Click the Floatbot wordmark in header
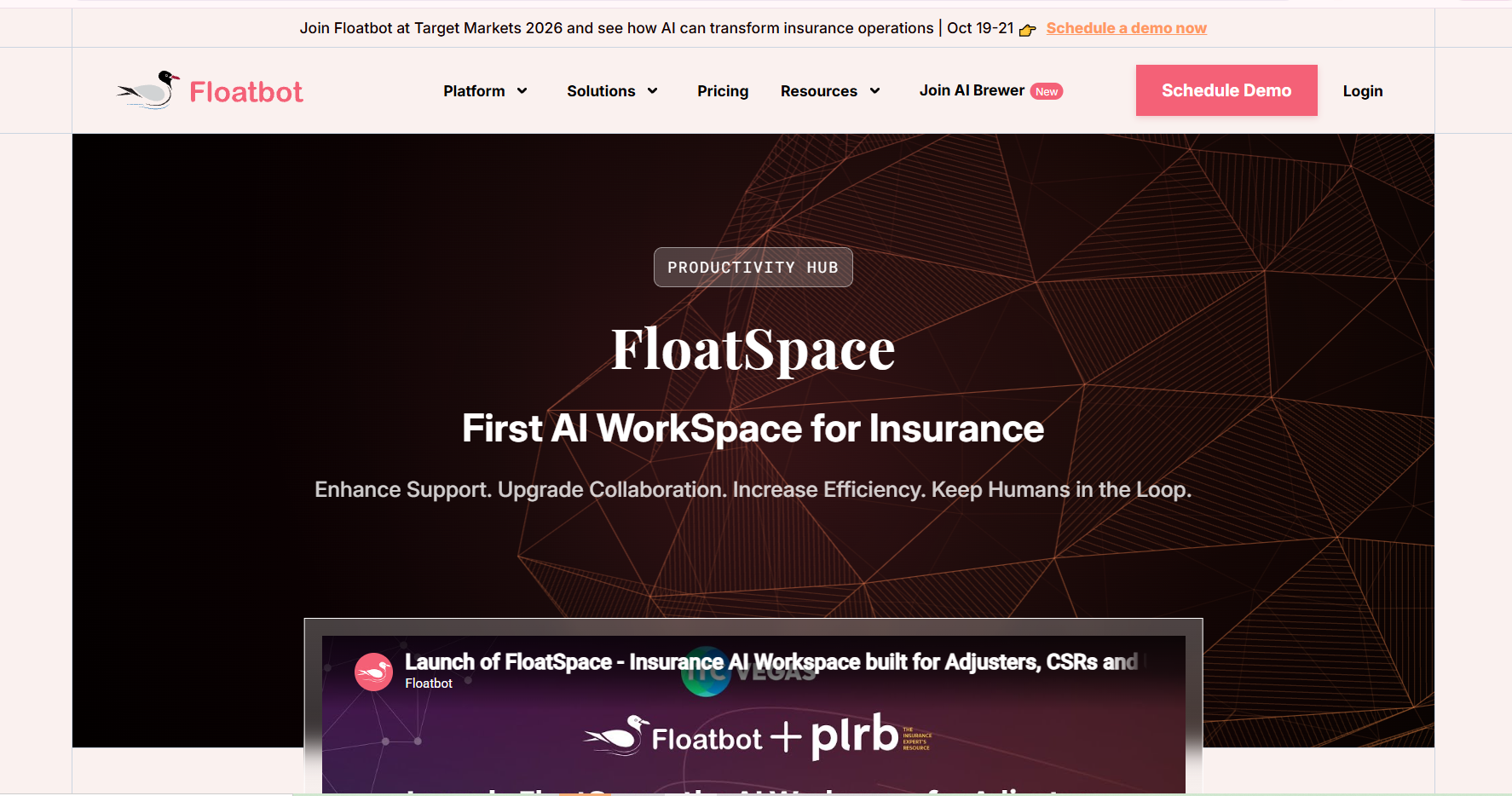The height and width of the screenshot is (796, 1512). pyautogui.click(x=245, y=92)
